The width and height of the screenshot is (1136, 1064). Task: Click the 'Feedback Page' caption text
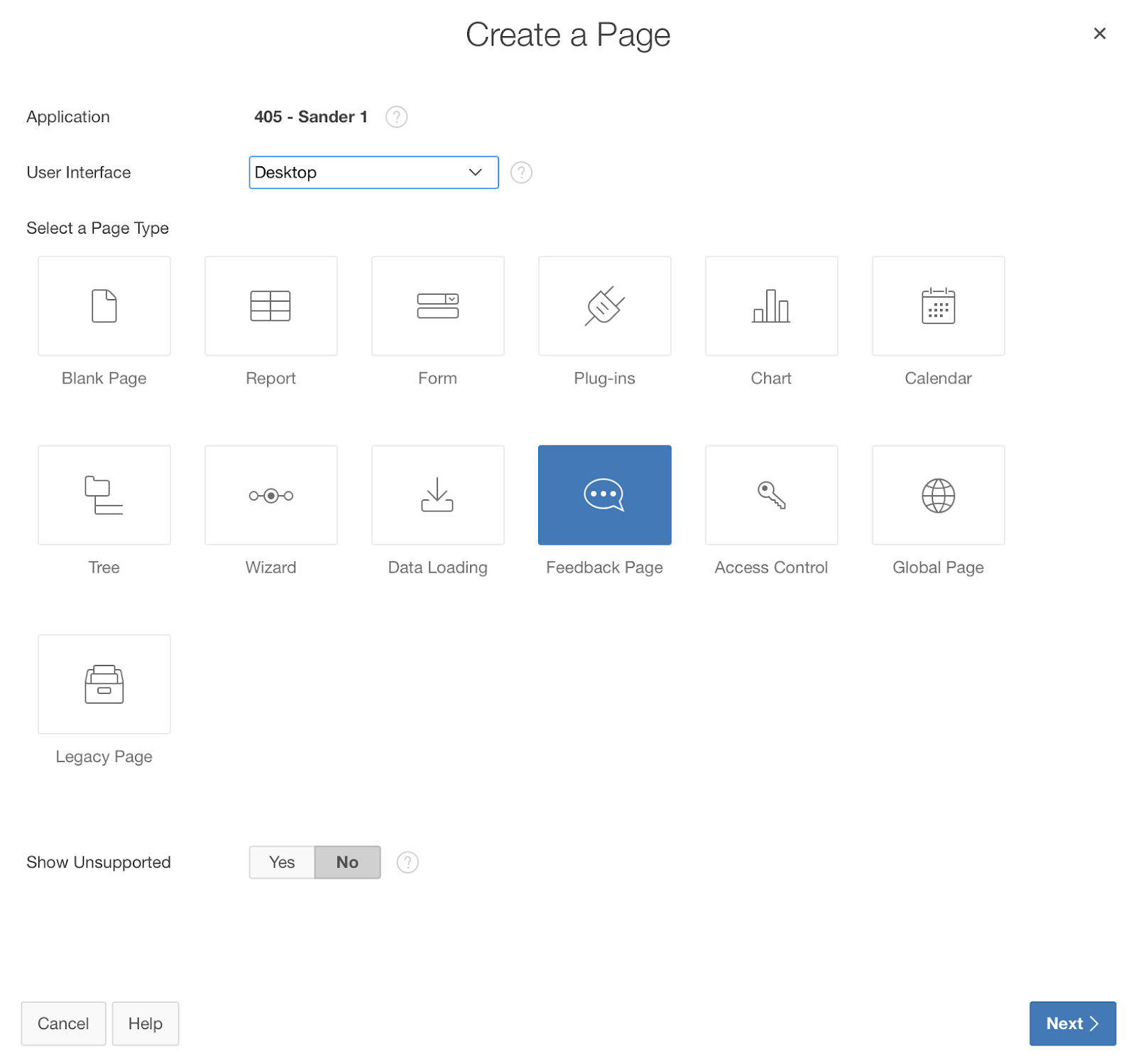click(605, 568)
